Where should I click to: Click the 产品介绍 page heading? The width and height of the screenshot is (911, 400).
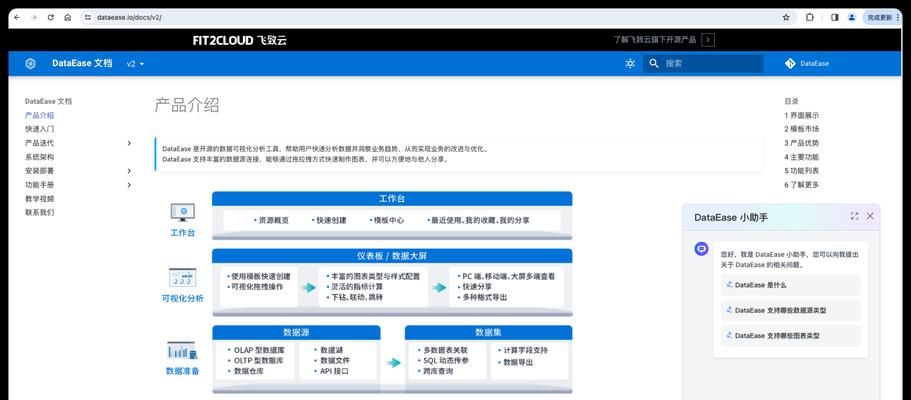point(186,105)
